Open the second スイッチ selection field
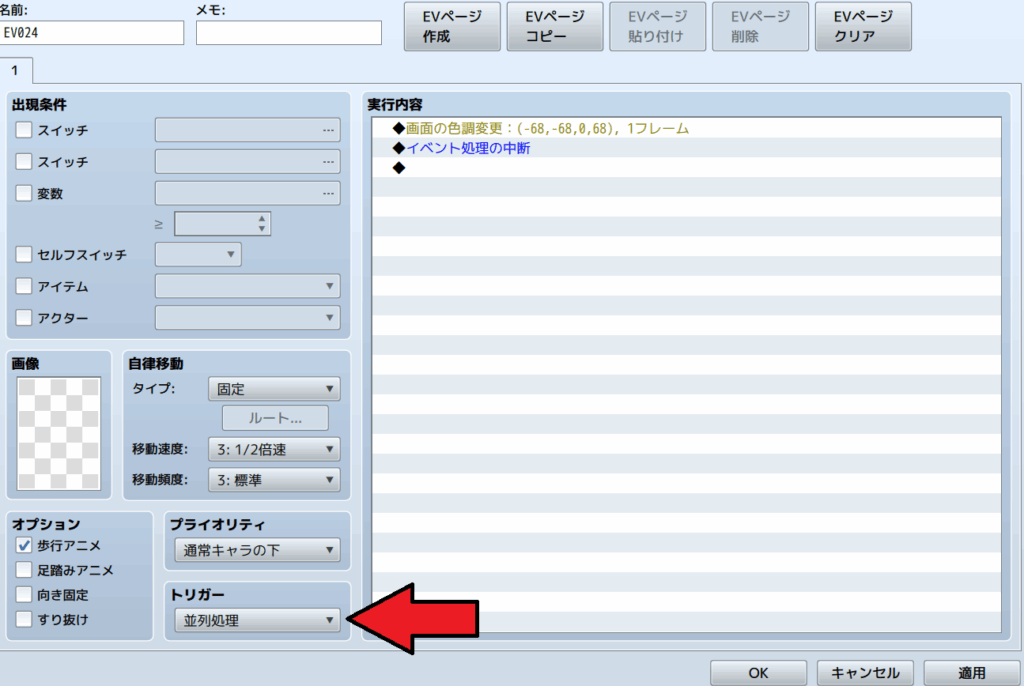 pos(248,161)
